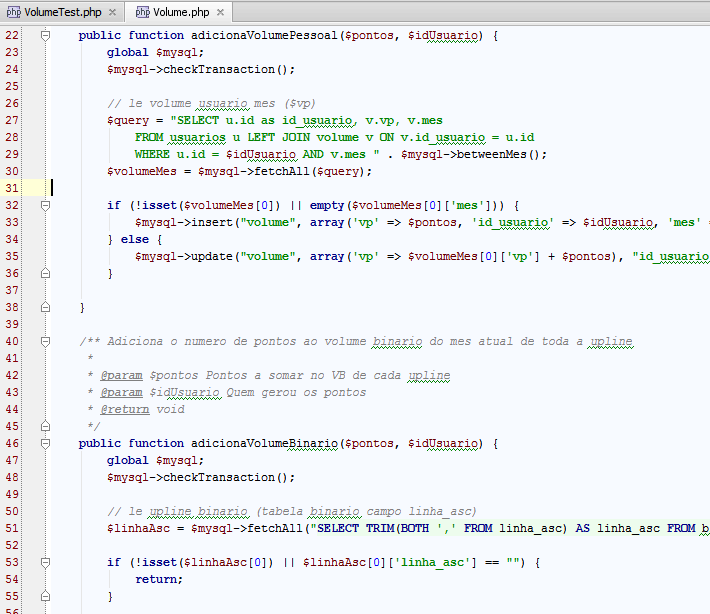Fold function end marker at line 38

pos(45,307)
